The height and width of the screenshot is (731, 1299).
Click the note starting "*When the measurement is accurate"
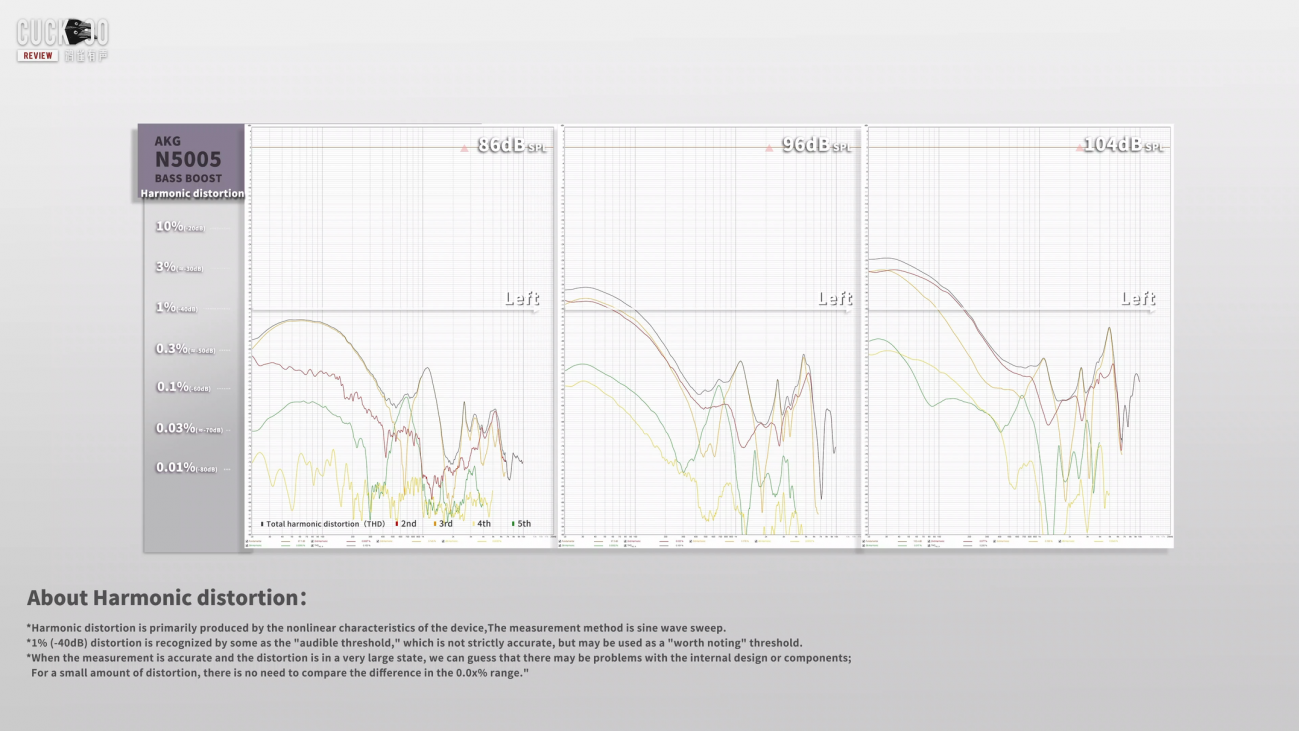click(x=439, y=658)
